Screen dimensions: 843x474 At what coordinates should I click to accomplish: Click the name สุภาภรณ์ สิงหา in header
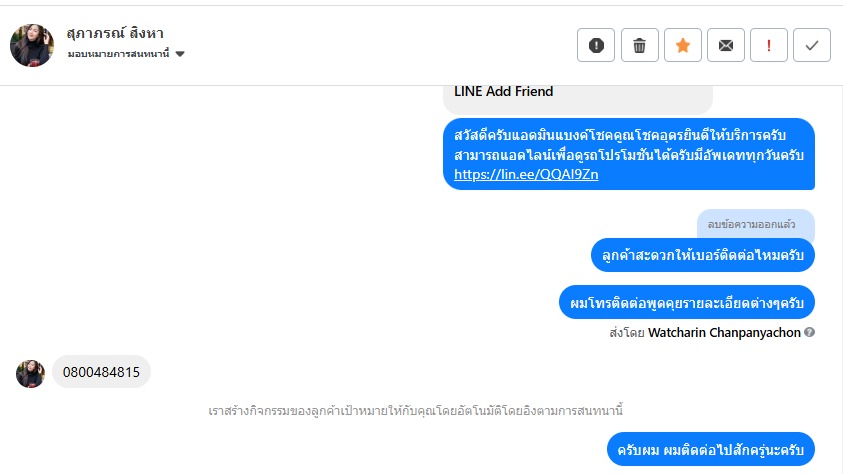click(115, 34)
